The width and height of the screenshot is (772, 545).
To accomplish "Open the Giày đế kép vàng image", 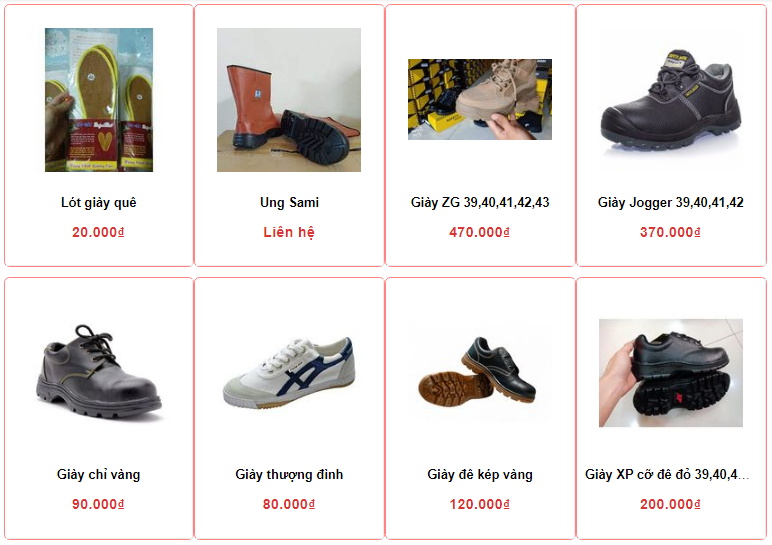I will (x=480, y=373).
